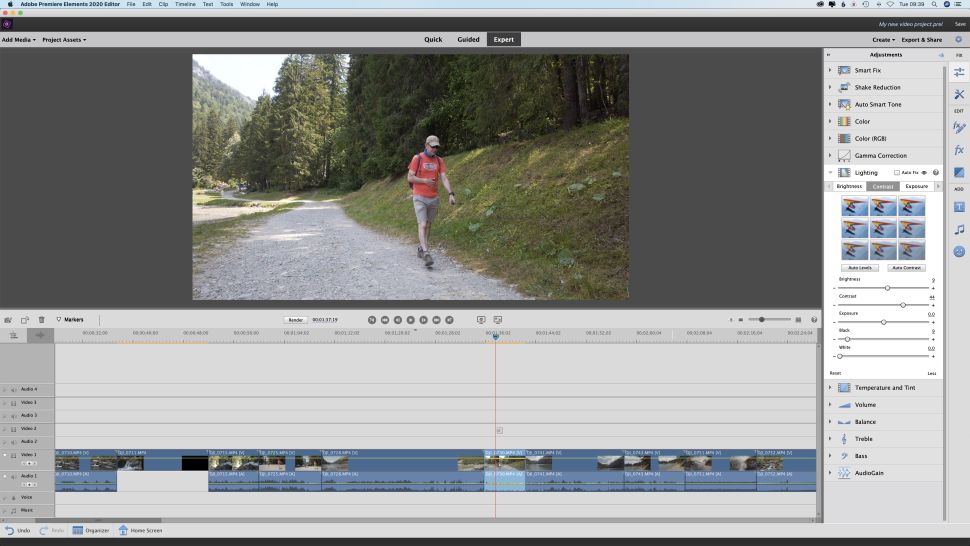Click the icon left of the trash
970x546 pixels.
pos(25,320)
